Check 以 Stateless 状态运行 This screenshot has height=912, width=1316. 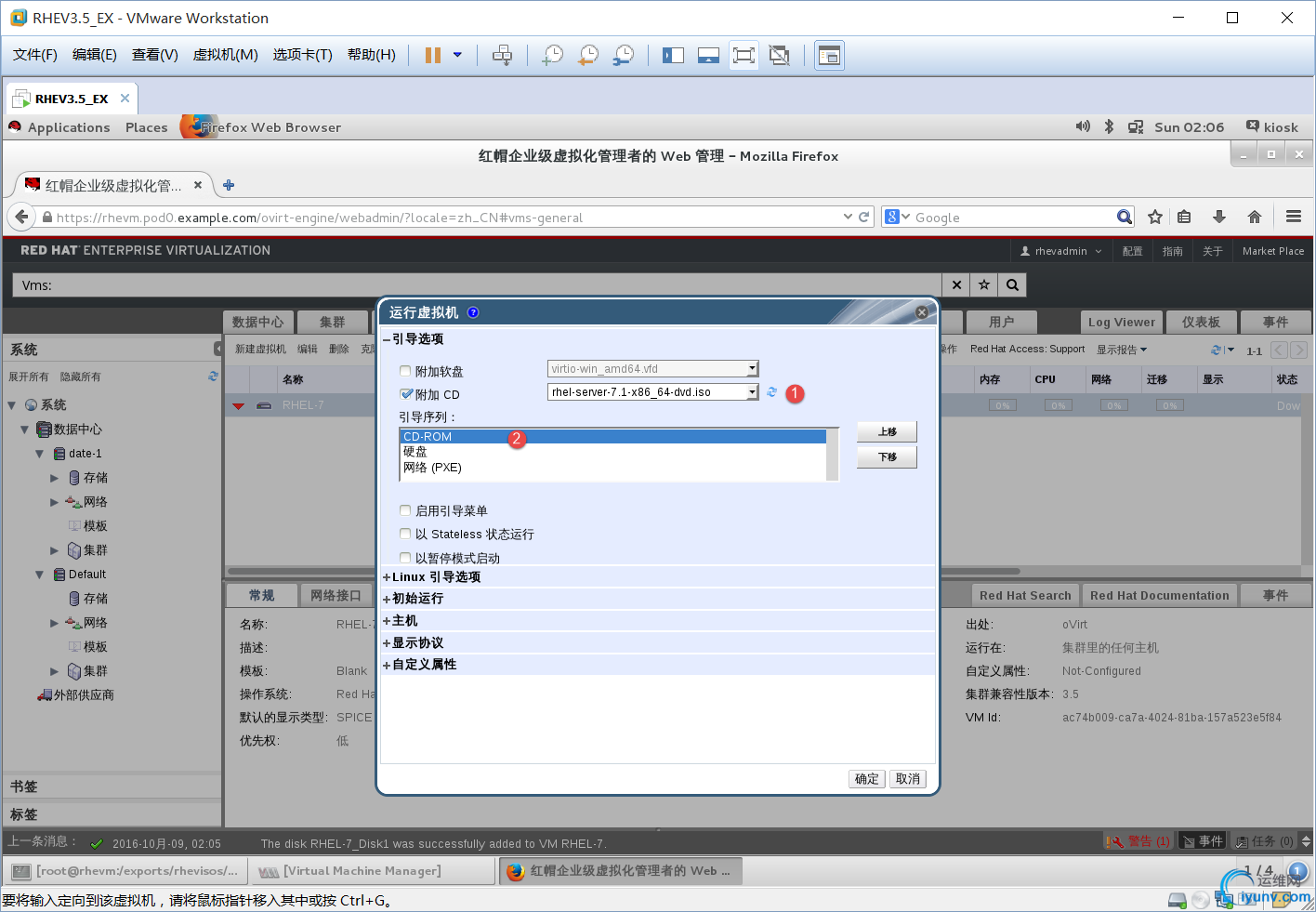click(x=405, y=534)
